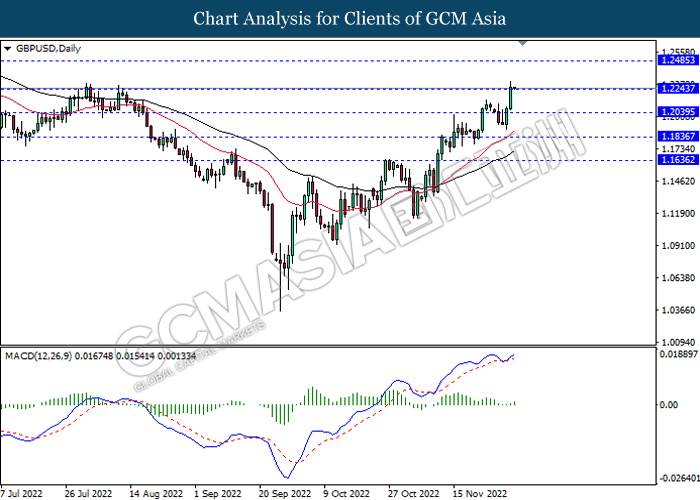Click the 1.06380 price axis value
Viewport: 700px width, 500px height.
[x=679, y=278]
